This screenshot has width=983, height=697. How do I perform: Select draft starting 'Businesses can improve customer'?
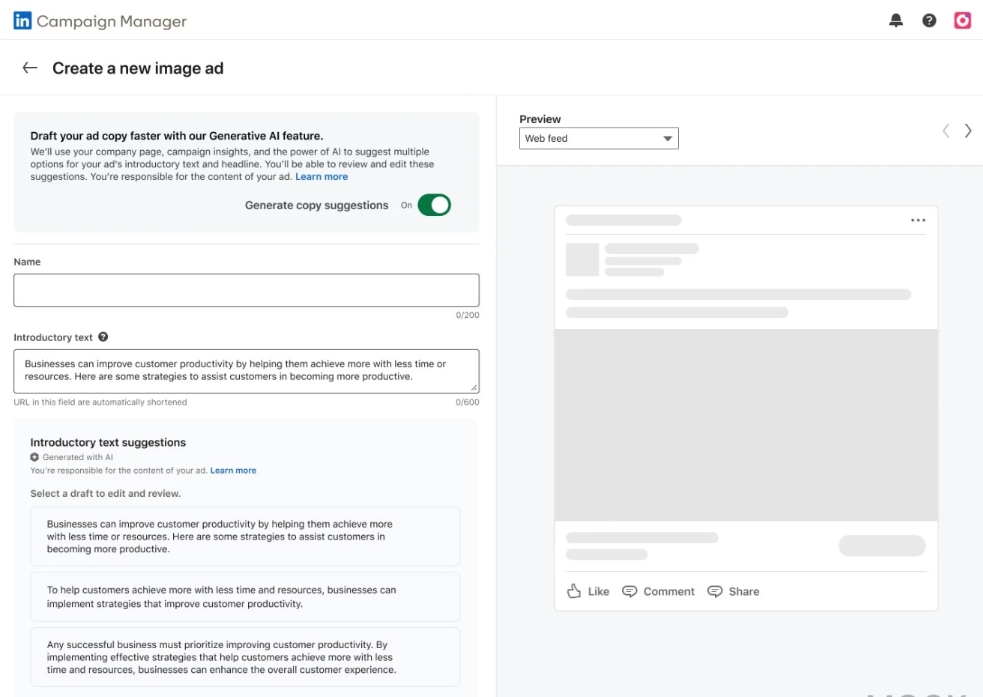(245, 537)
